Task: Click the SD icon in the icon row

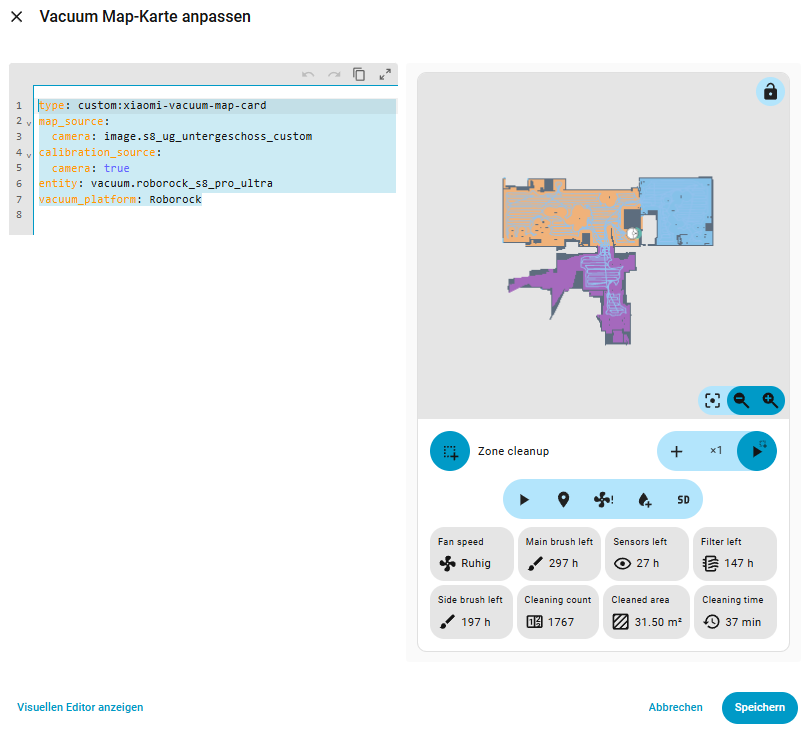Action: pos(683,499)
